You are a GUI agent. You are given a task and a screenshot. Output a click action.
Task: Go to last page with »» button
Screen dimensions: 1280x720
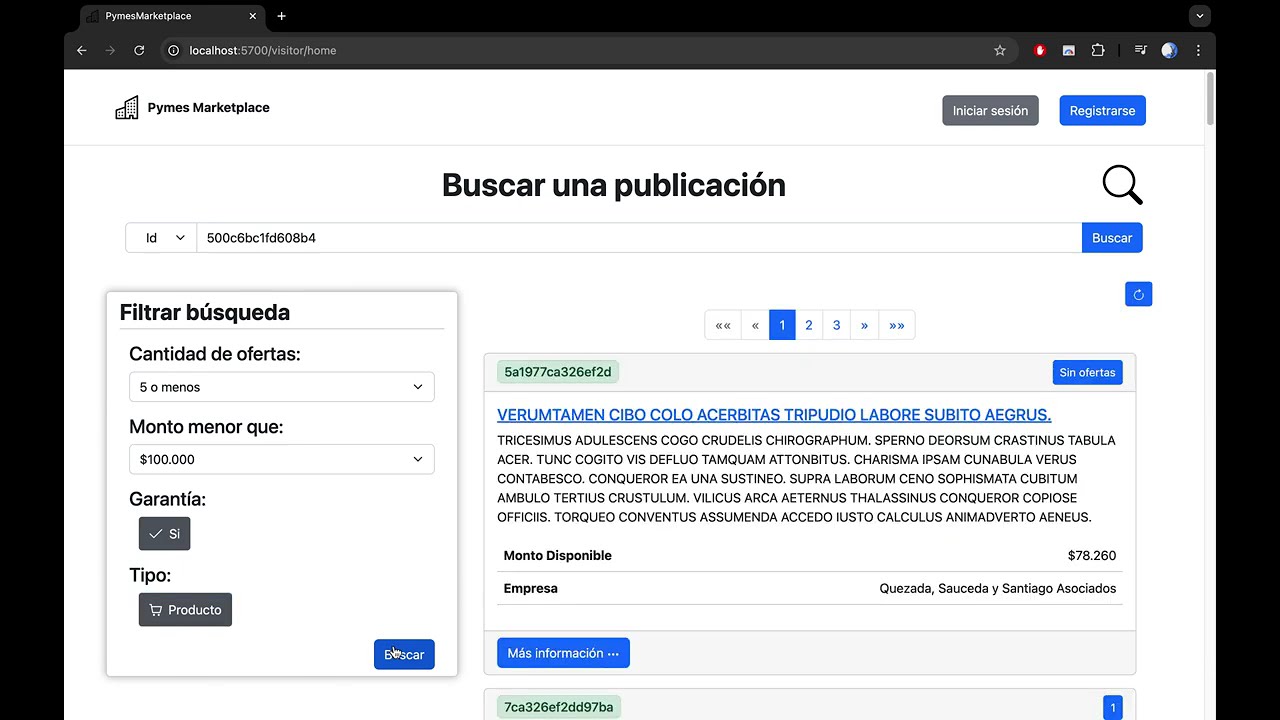tap(897, 325)
